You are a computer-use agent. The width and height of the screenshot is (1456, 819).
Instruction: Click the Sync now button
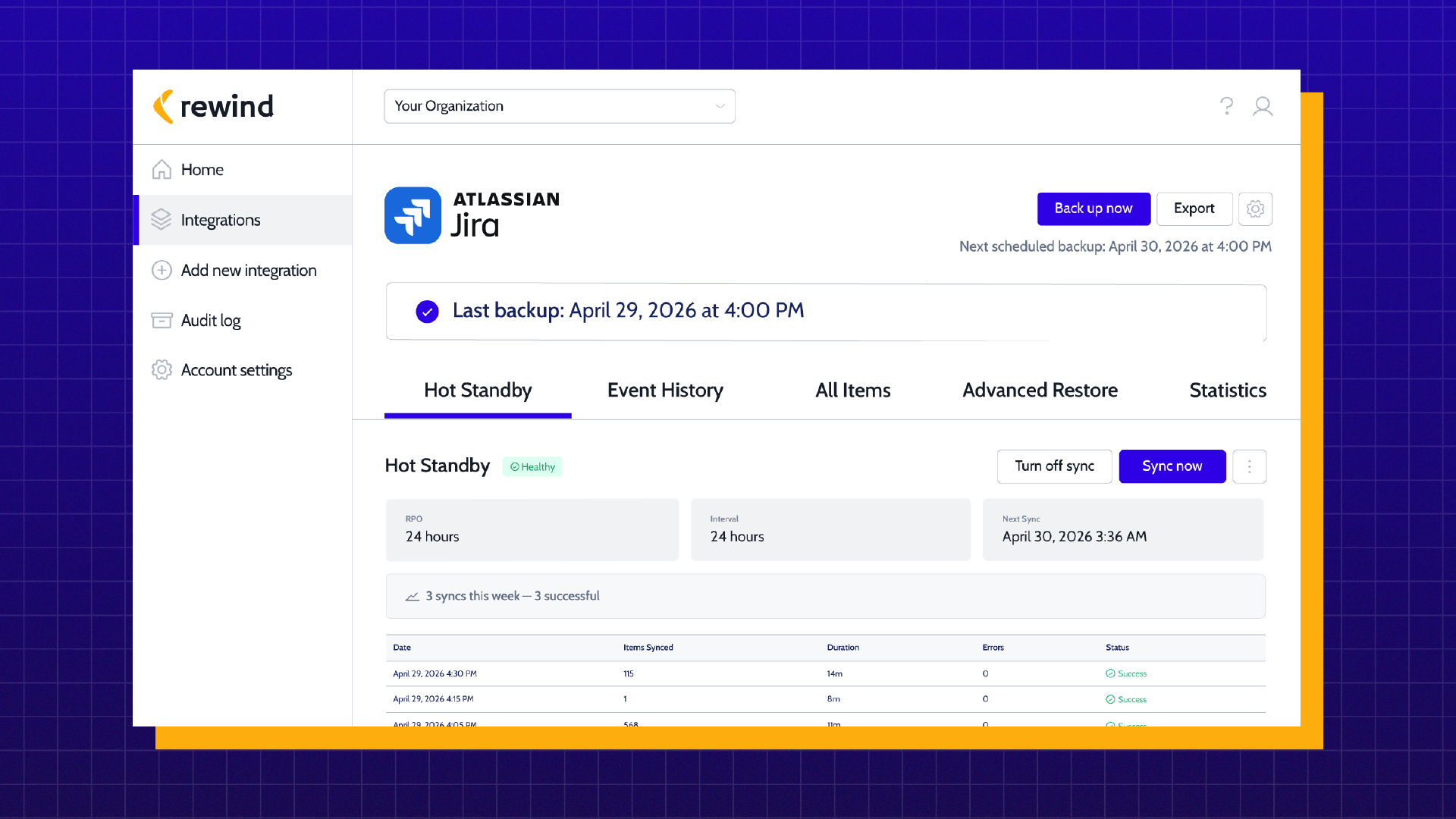[1172, 466]
